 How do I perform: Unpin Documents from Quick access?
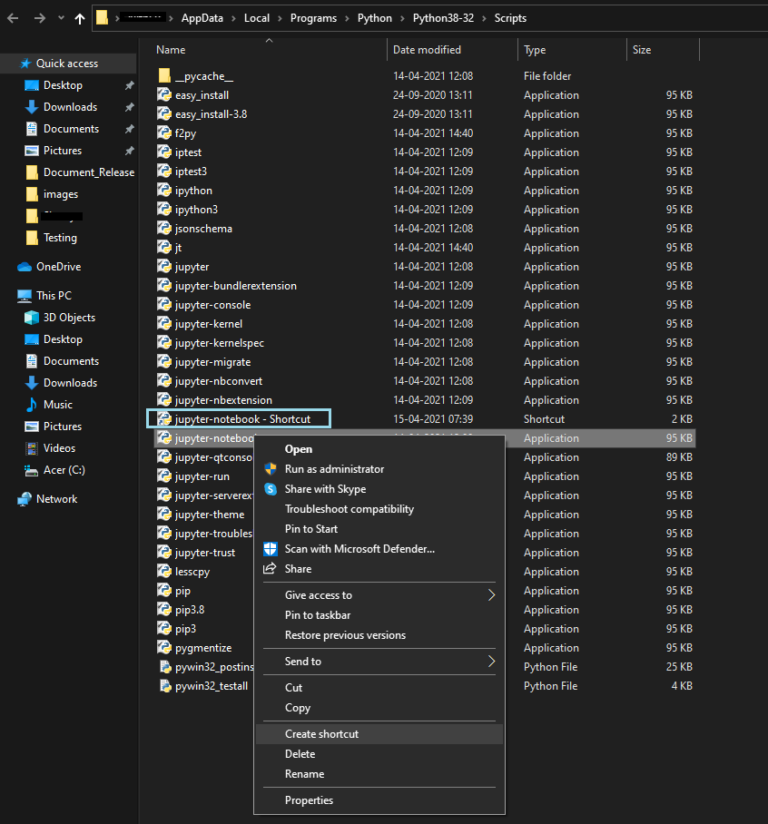(129, 129)
